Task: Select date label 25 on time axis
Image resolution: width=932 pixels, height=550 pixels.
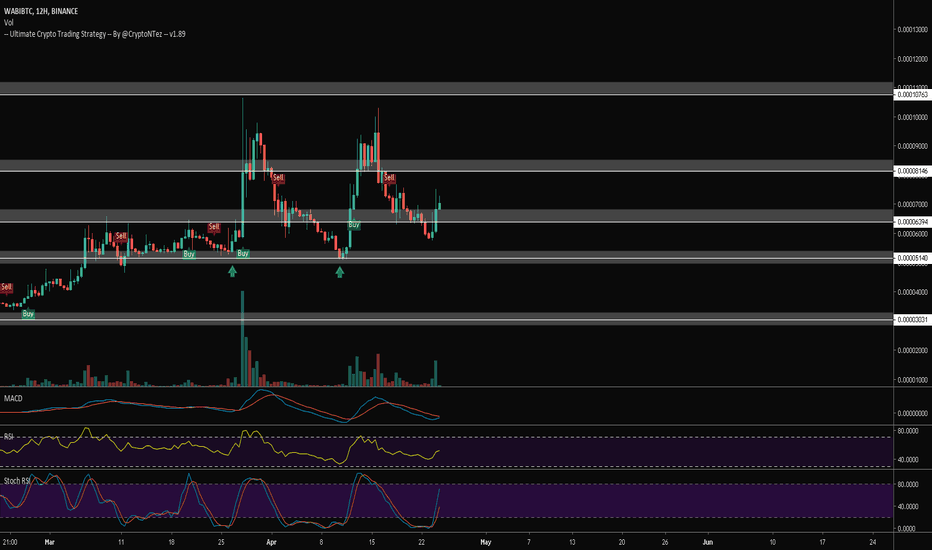Action: (x=221, y=542)
